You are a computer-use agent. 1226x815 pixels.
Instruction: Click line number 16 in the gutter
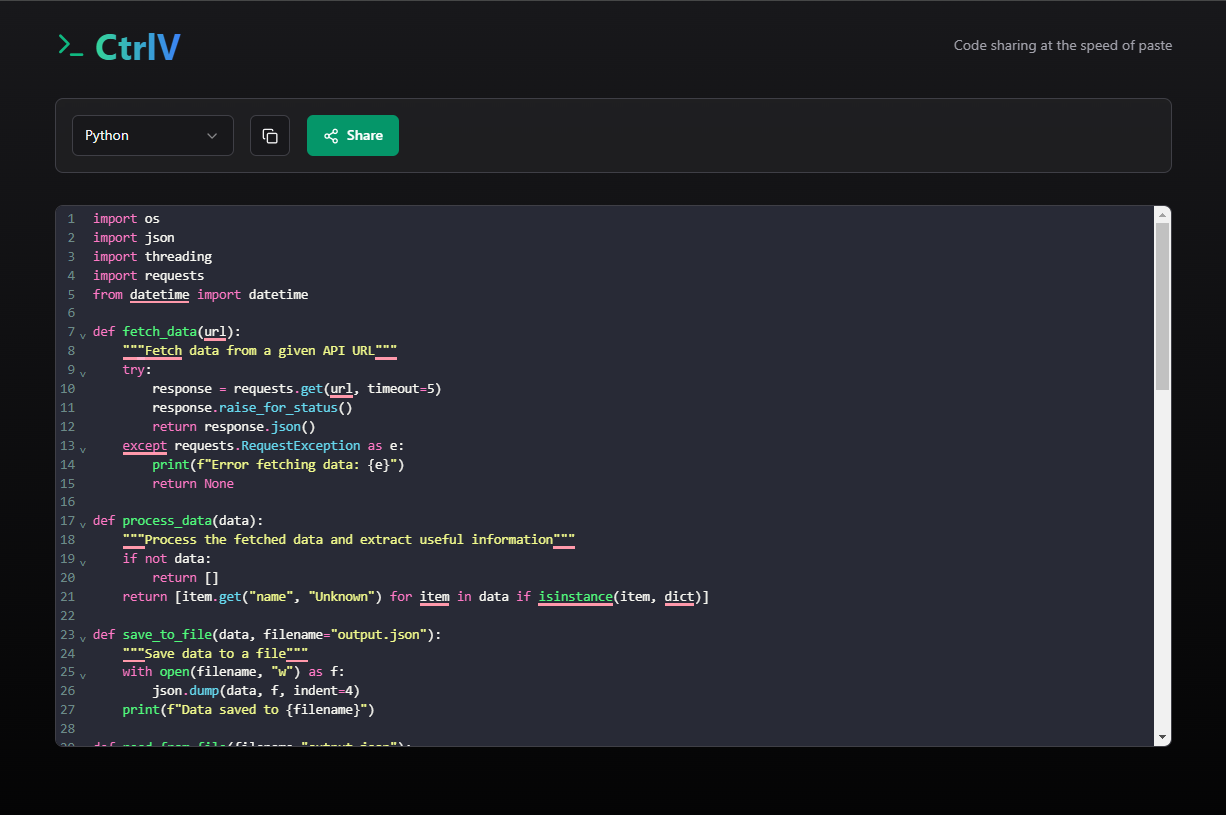coord(68,502)
